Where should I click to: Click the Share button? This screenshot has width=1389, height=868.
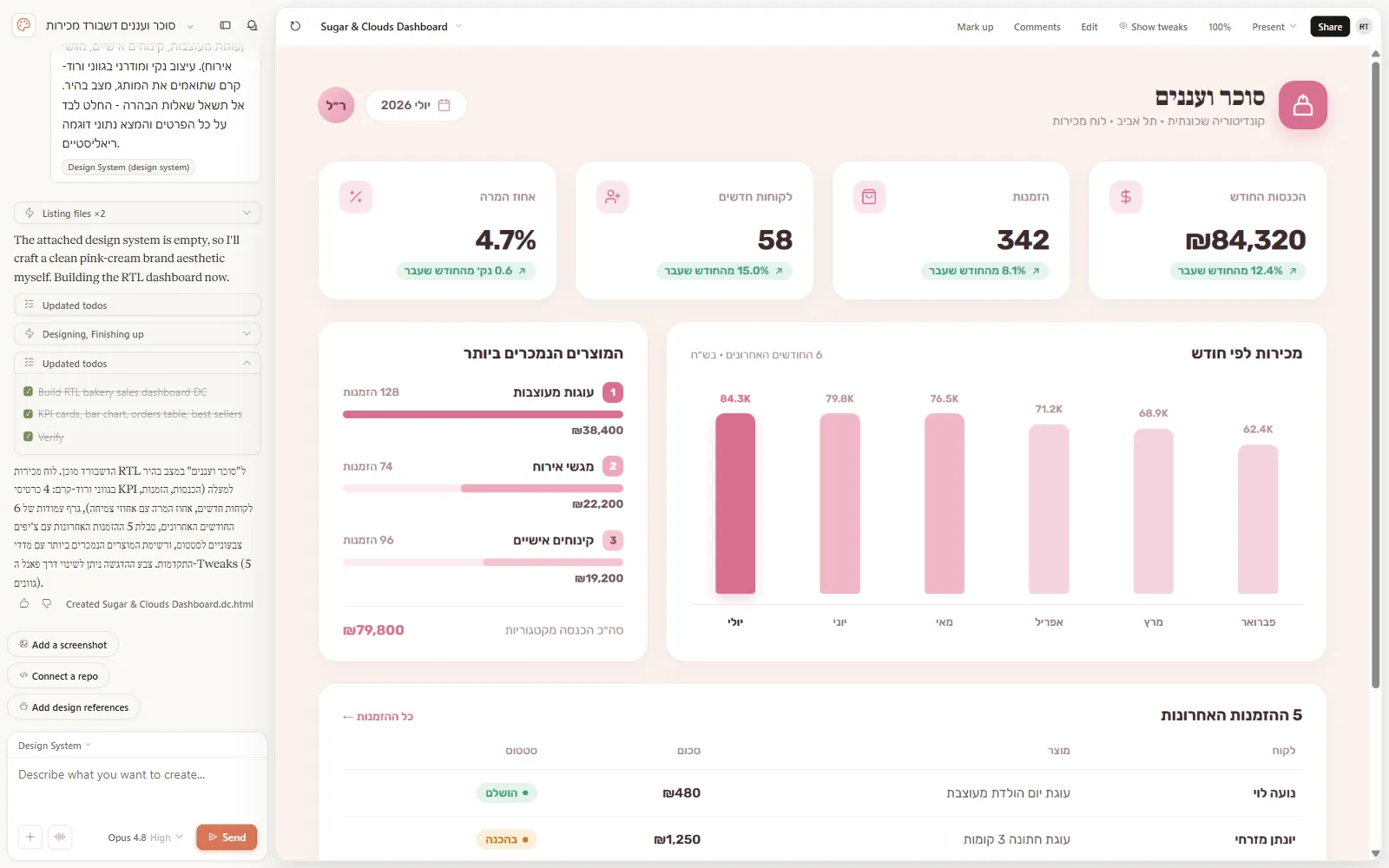click(1329, 27)
